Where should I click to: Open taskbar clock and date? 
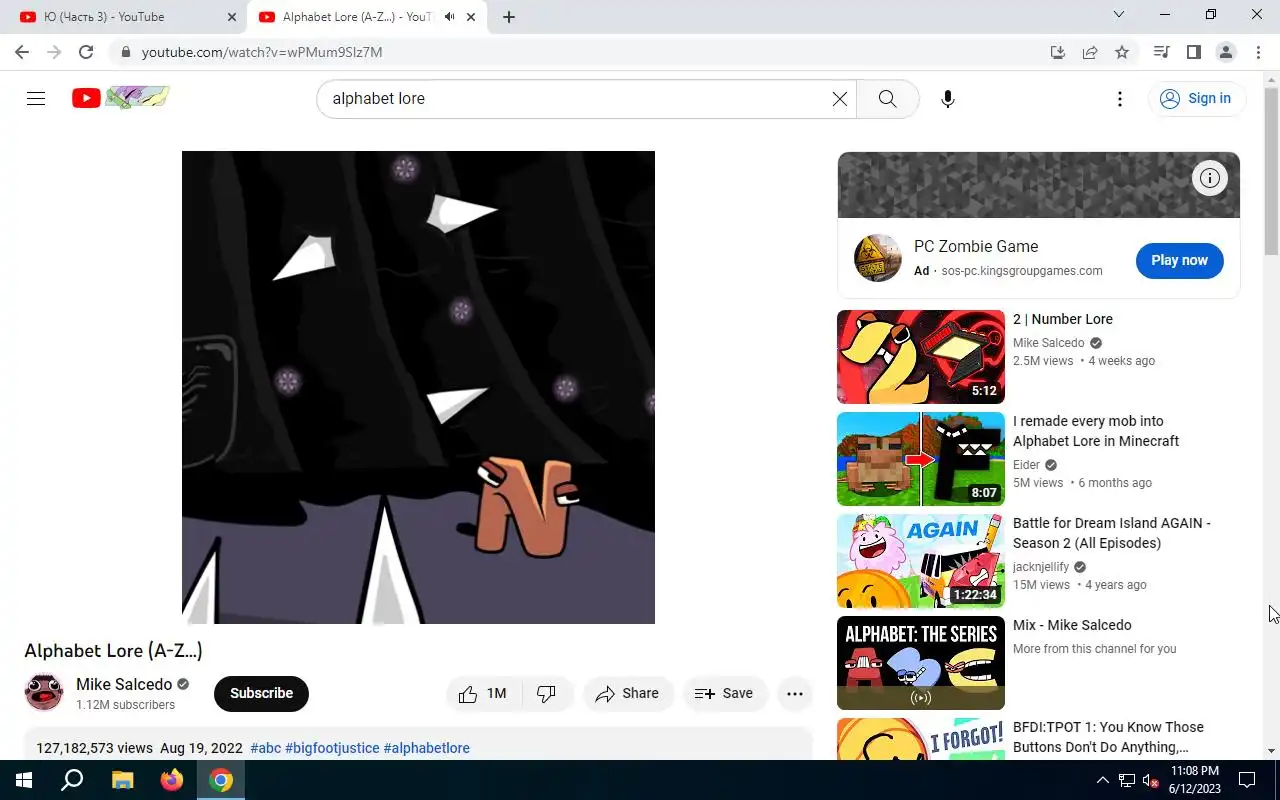[x=1194, y=780]
